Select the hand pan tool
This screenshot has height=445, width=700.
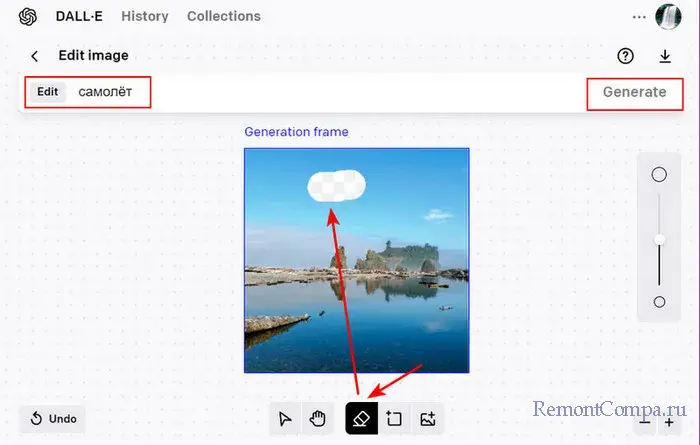tap(318, 419)
